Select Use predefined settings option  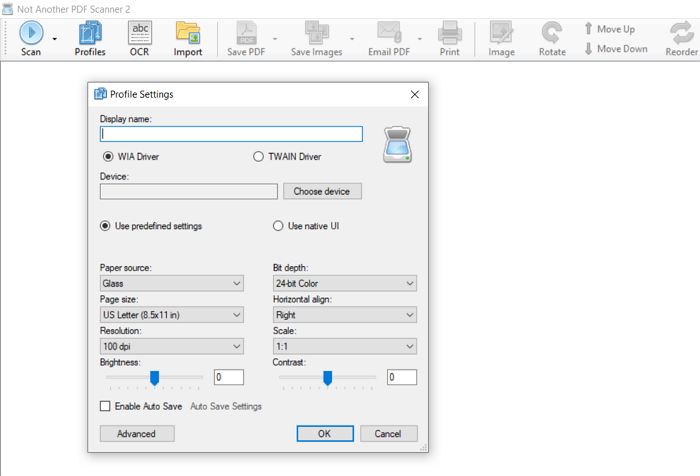105,226
